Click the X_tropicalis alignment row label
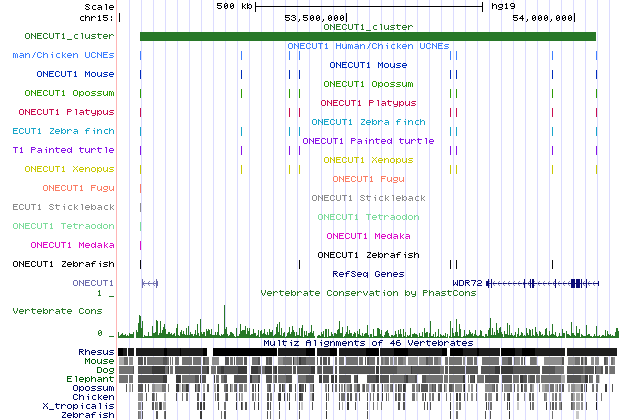This screenshot has height=420, width=620. (x=78, y=406)
